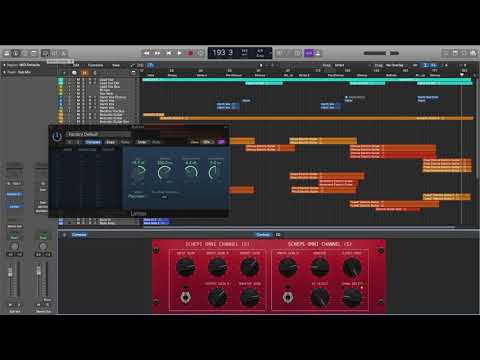Click the Fast Forward transport button
Screen dimensions: 480x360
[157, 53]
